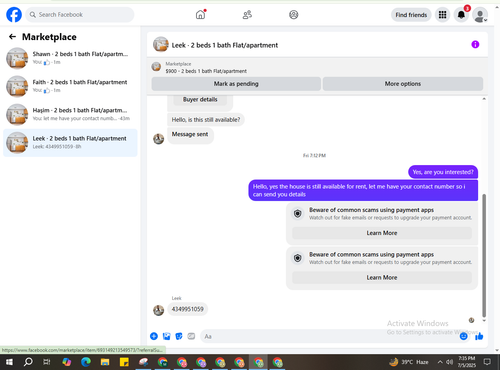Go back using Marketplace arrow
Image resolution: width=500 pixels, height=370 pixels.
pos(12,37)
